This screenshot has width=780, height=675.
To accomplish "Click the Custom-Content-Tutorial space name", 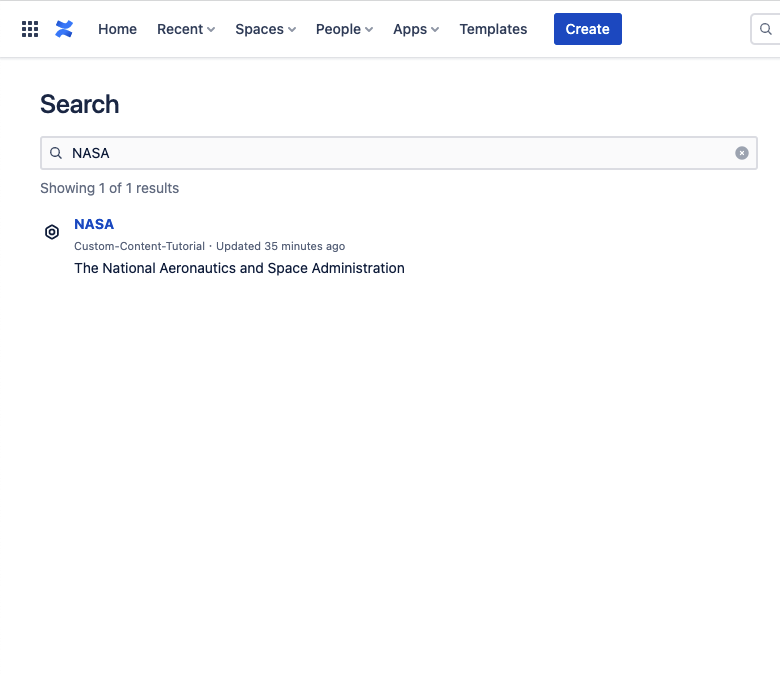I will pyautogui.click(x=139, y=246).
